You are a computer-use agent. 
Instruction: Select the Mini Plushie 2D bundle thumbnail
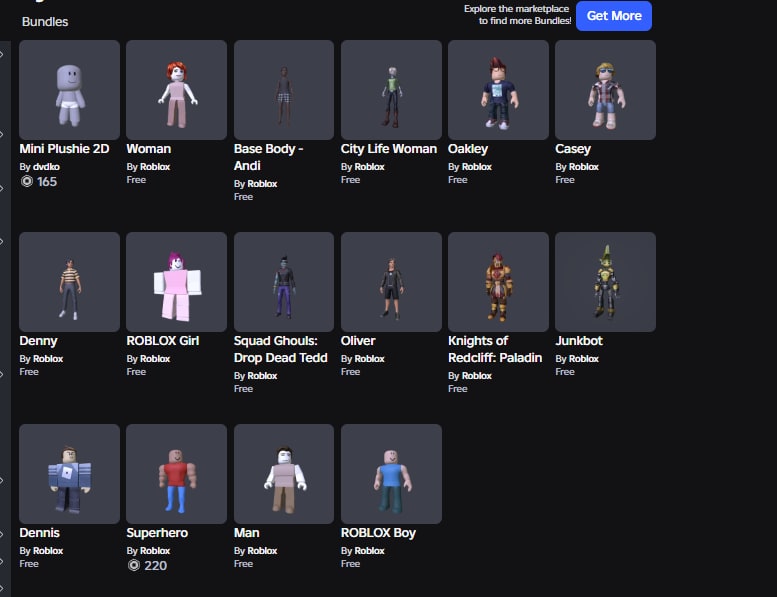click(69, 90)
